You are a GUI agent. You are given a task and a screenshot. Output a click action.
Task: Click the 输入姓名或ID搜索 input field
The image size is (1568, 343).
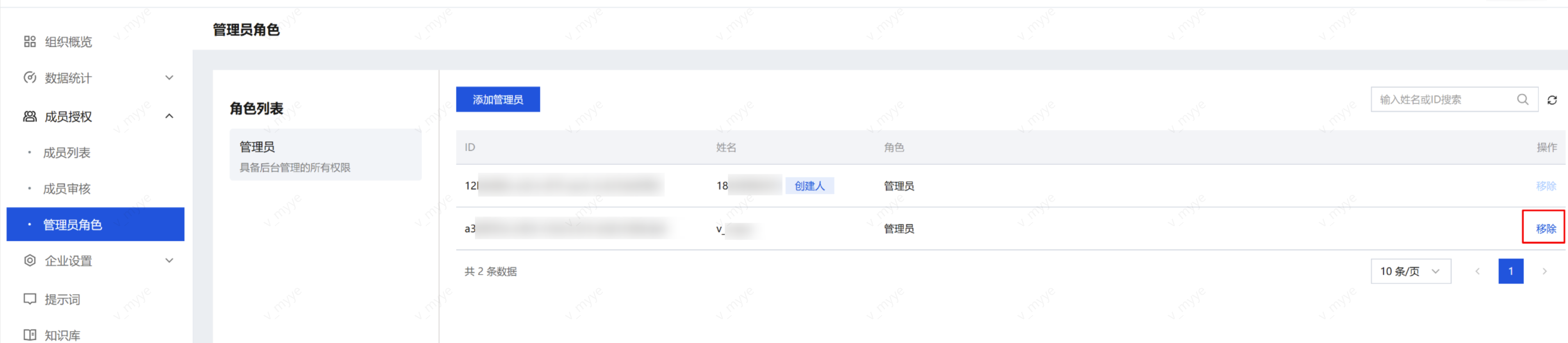click(x=1443, y=100)
